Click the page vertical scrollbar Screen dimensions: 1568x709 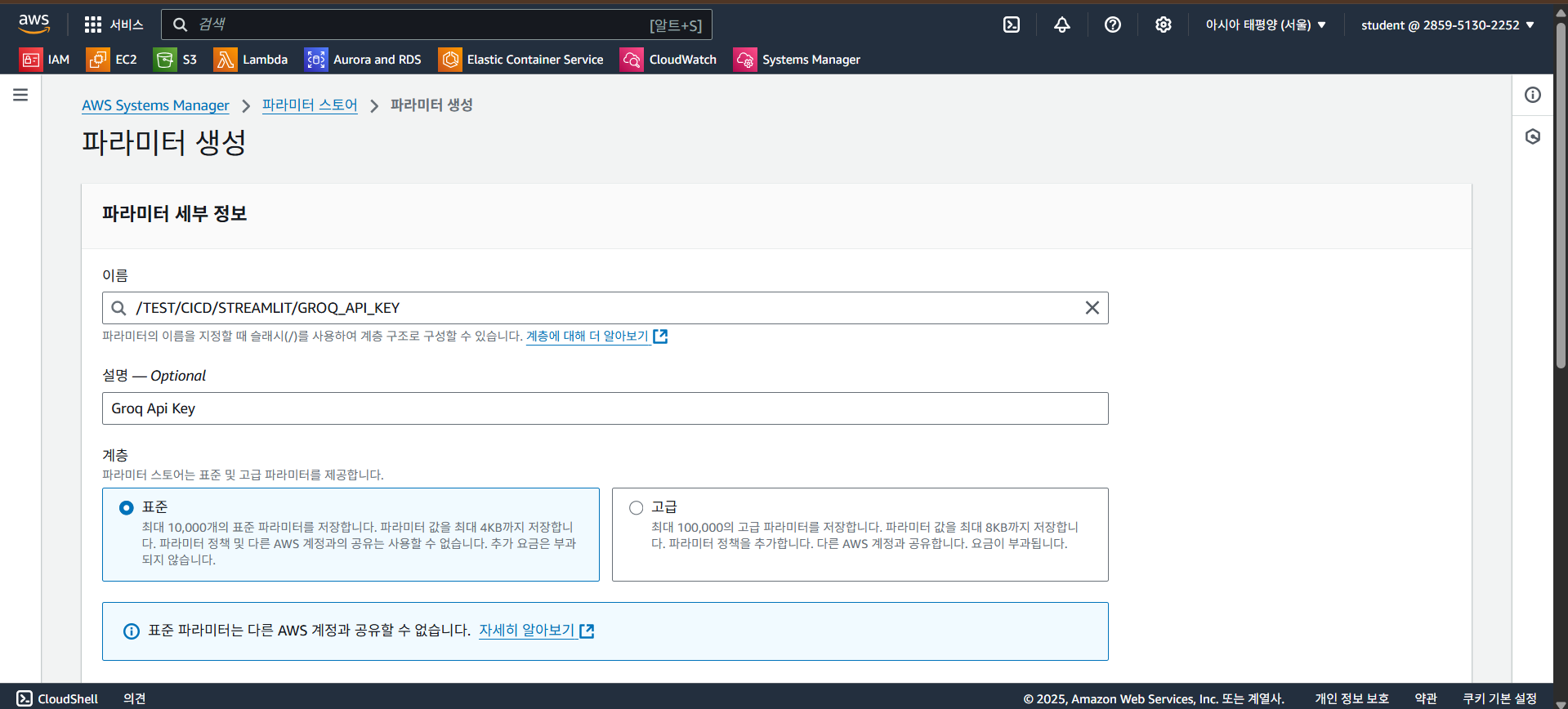(1561, 196)
